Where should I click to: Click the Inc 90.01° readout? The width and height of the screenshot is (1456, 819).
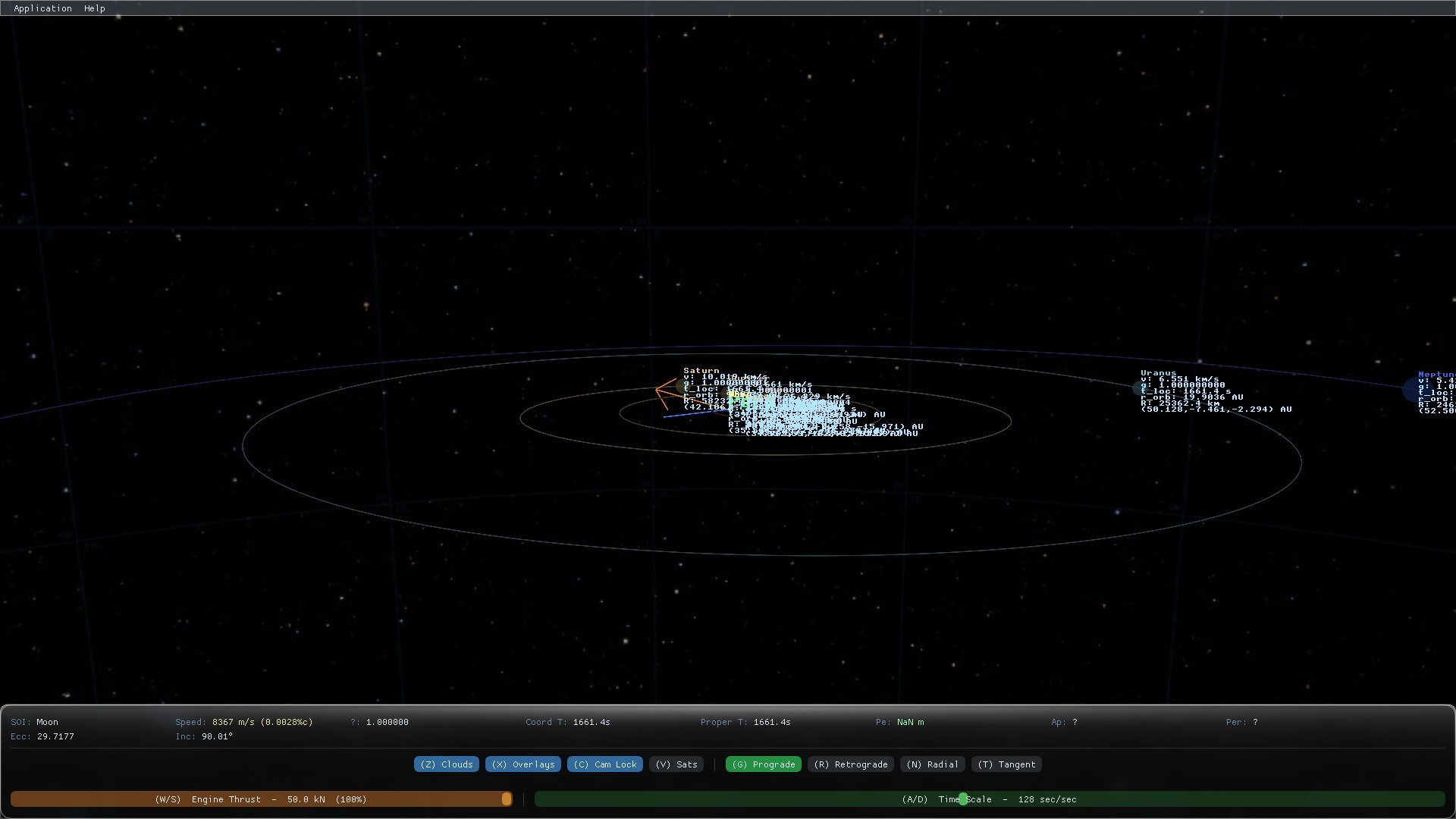[204, 736]
